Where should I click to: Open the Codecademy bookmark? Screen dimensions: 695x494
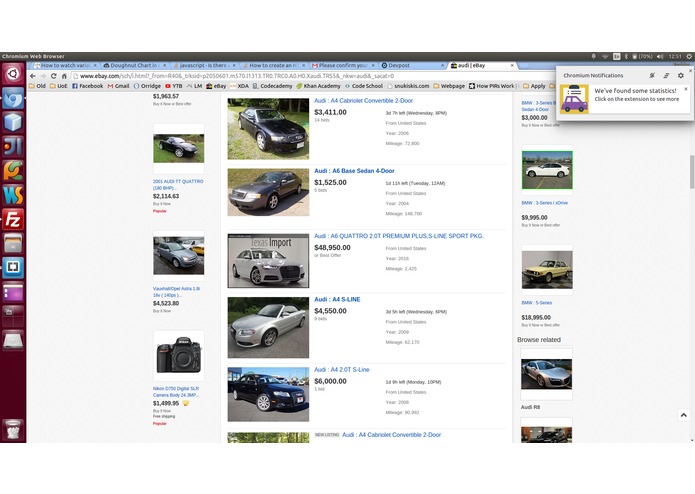coord(272,86)
